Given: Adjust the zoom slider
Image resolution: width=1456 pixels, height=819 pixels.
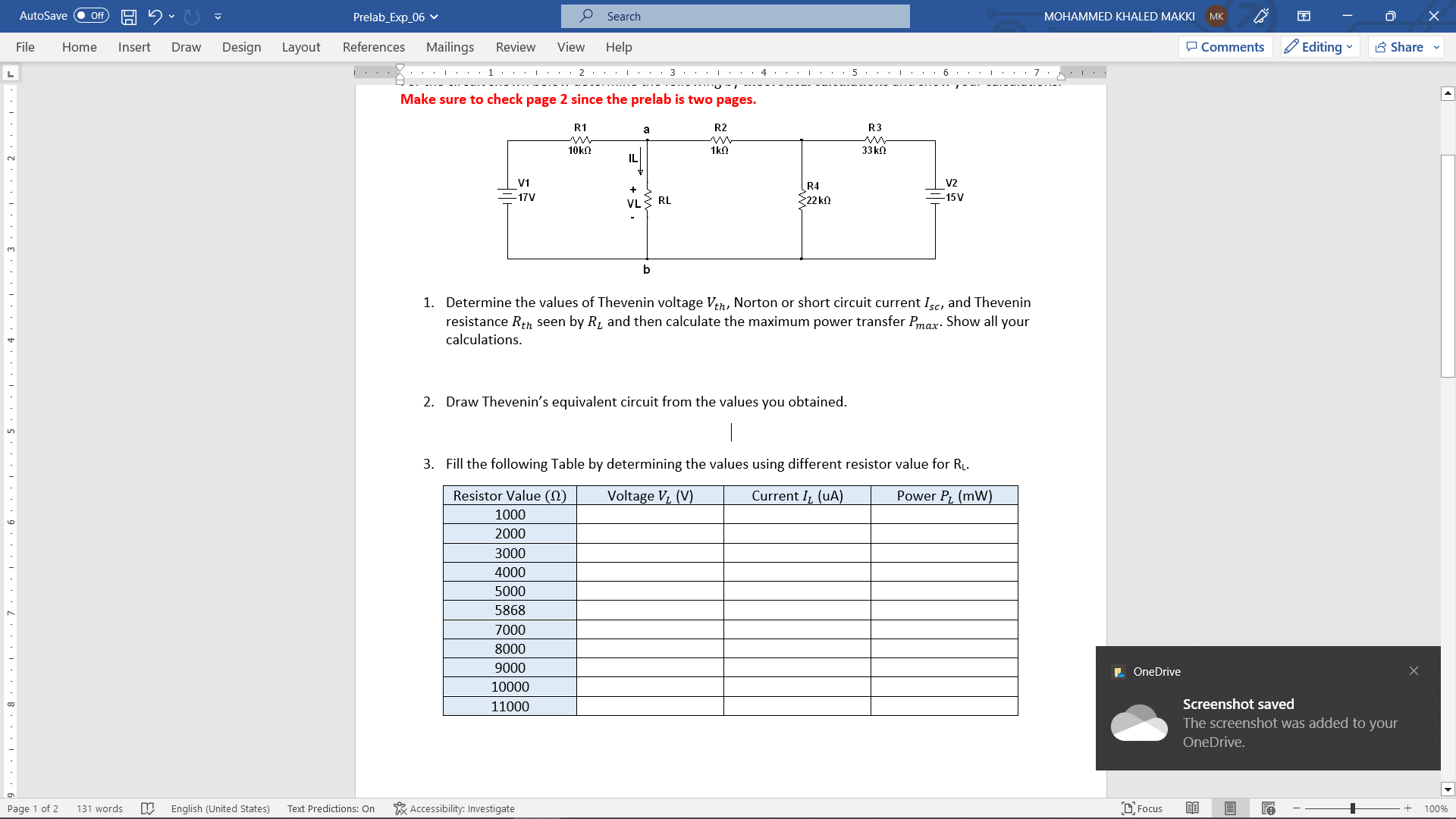Looking at the screenshot, I should coord(1352,808).
